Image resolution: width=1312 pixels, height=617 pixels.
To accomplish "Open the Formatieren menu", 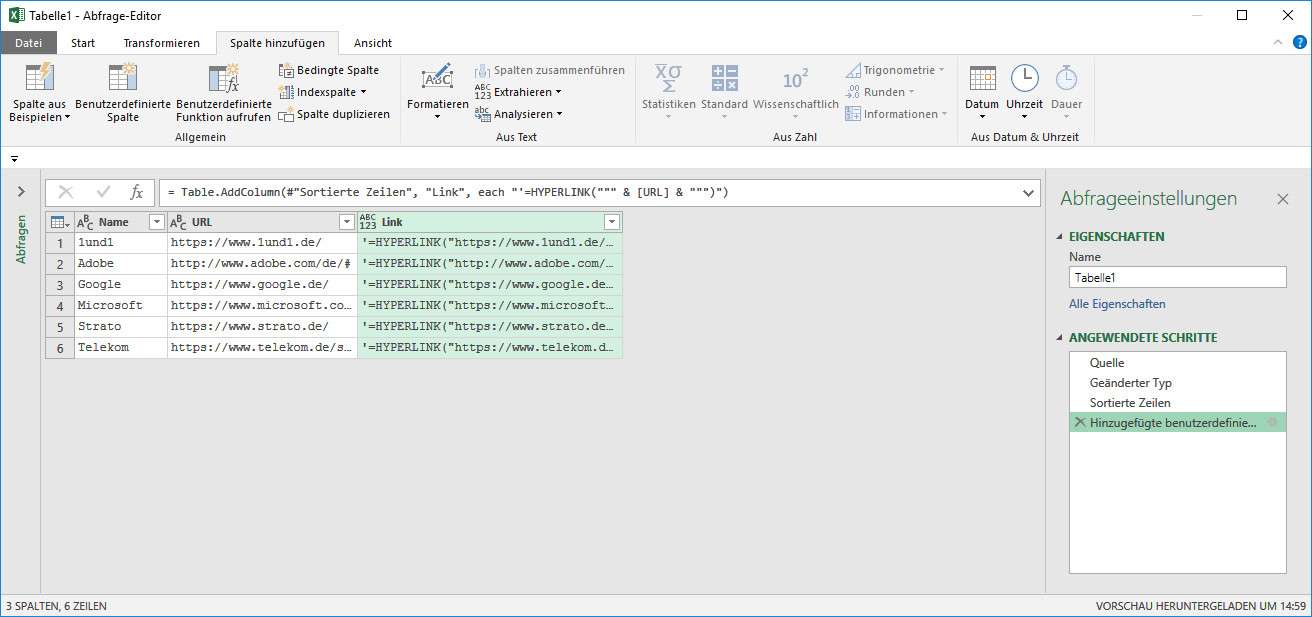I will tap(437, 93).
